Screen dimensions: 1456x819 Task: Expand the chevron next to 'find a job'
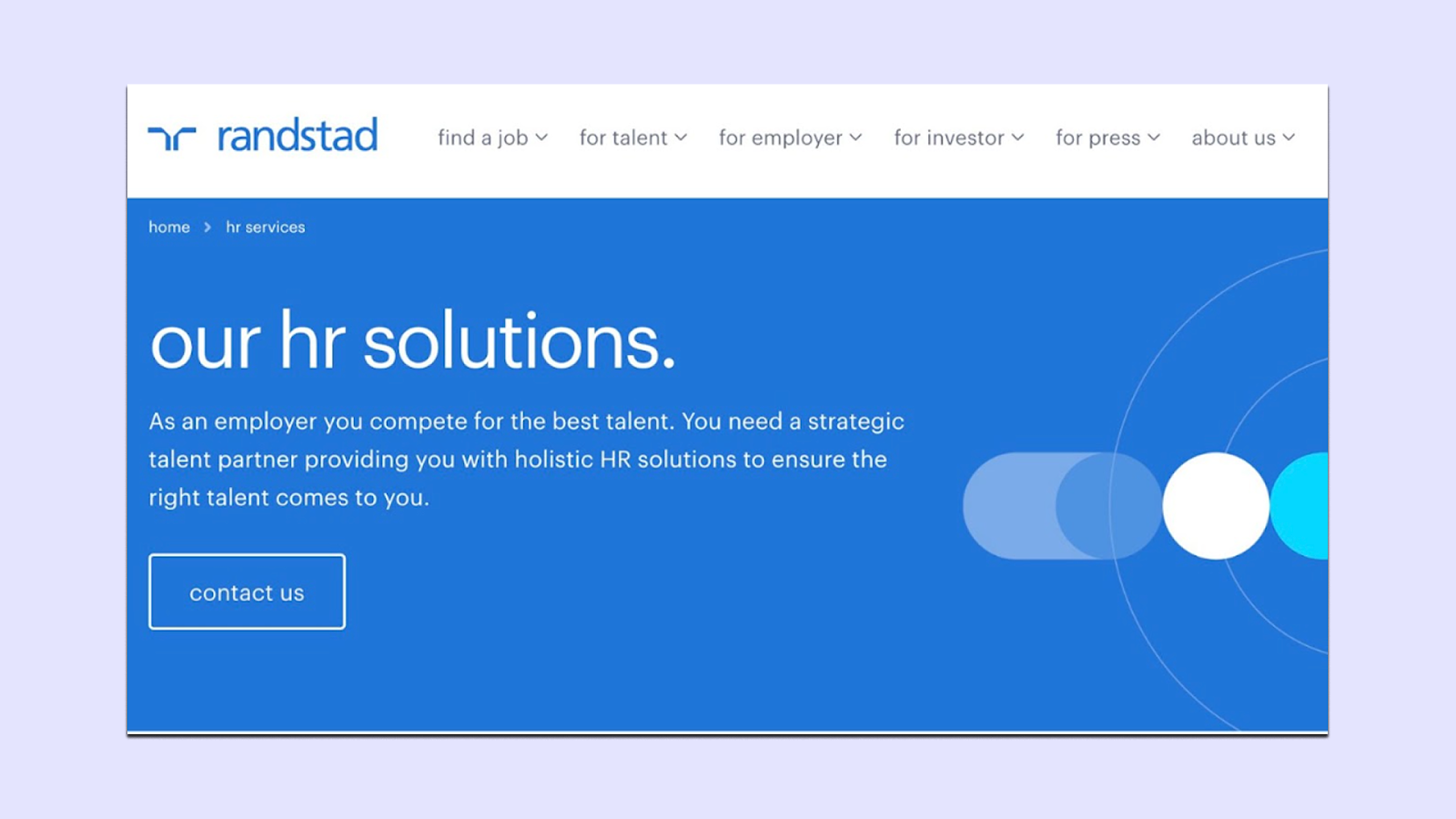[541, 138]
